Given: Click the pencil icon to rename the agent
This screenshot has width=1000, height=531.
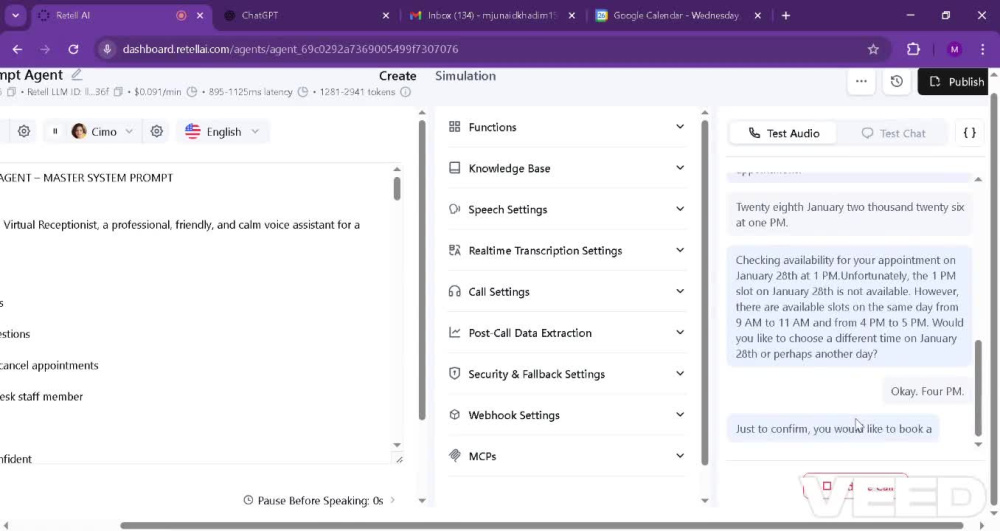Looking at the screenshot, I should tap(77, 75).
